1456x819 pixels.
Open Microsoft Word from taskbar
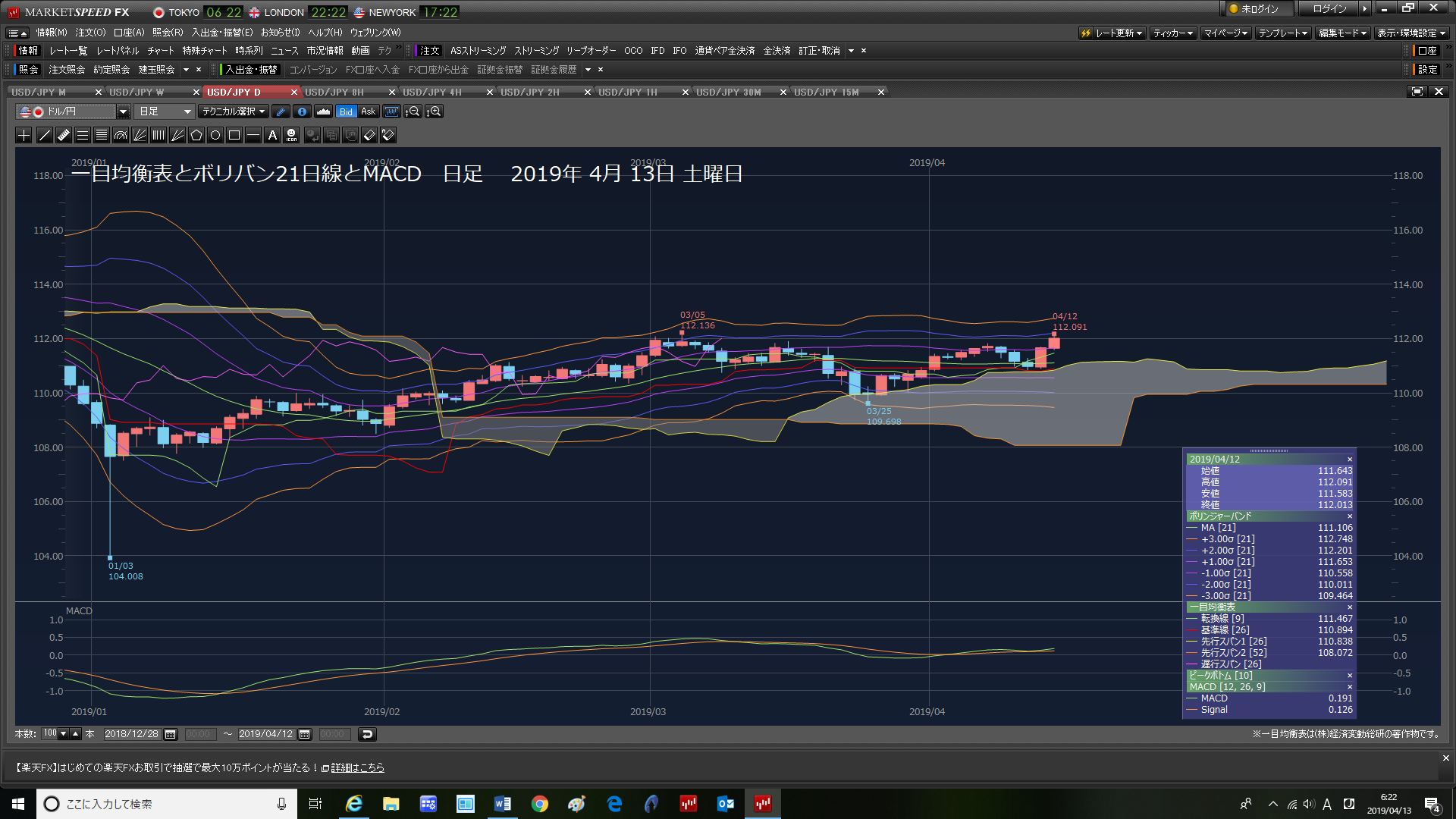(503, 804)
